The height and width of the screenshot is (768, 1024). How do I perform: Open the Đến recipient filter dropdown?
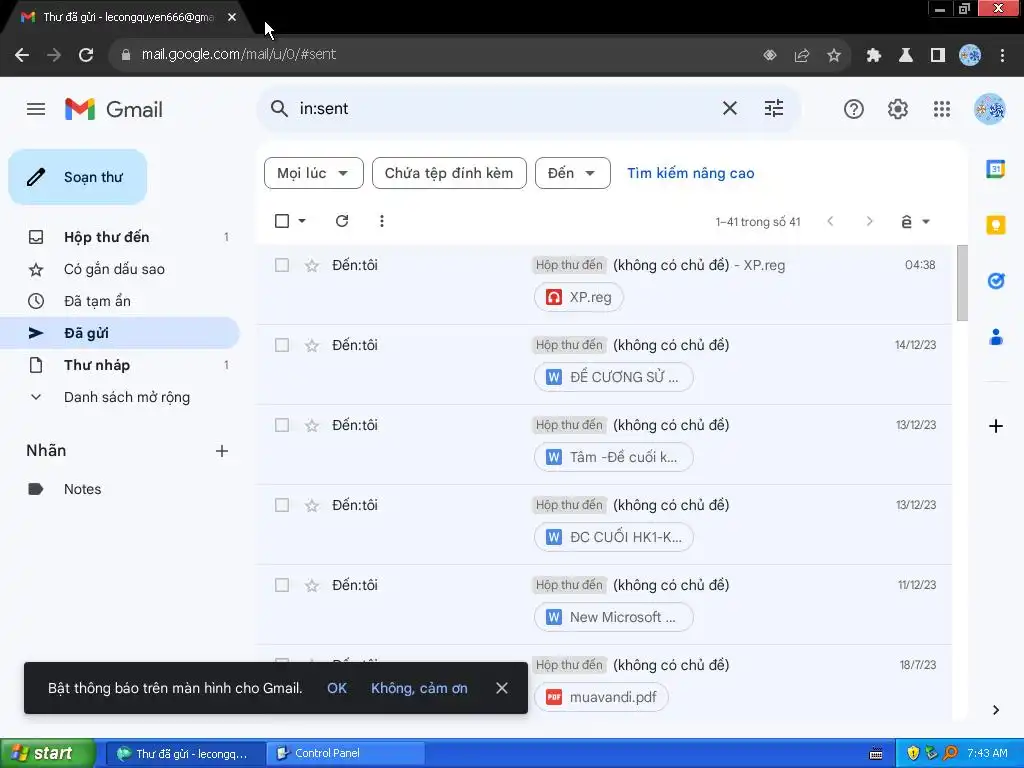[573, 173]
